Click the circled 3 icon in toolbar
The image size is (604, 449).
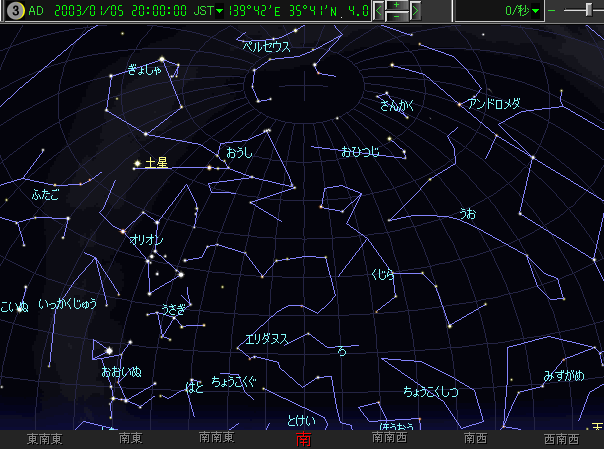14,11
